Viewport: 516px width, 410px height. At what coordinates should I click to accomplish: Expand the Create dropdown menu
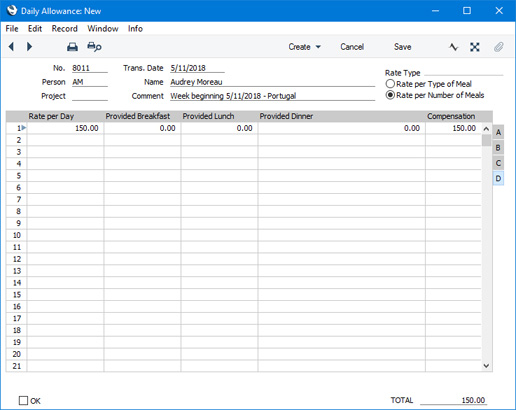(305, 47)
